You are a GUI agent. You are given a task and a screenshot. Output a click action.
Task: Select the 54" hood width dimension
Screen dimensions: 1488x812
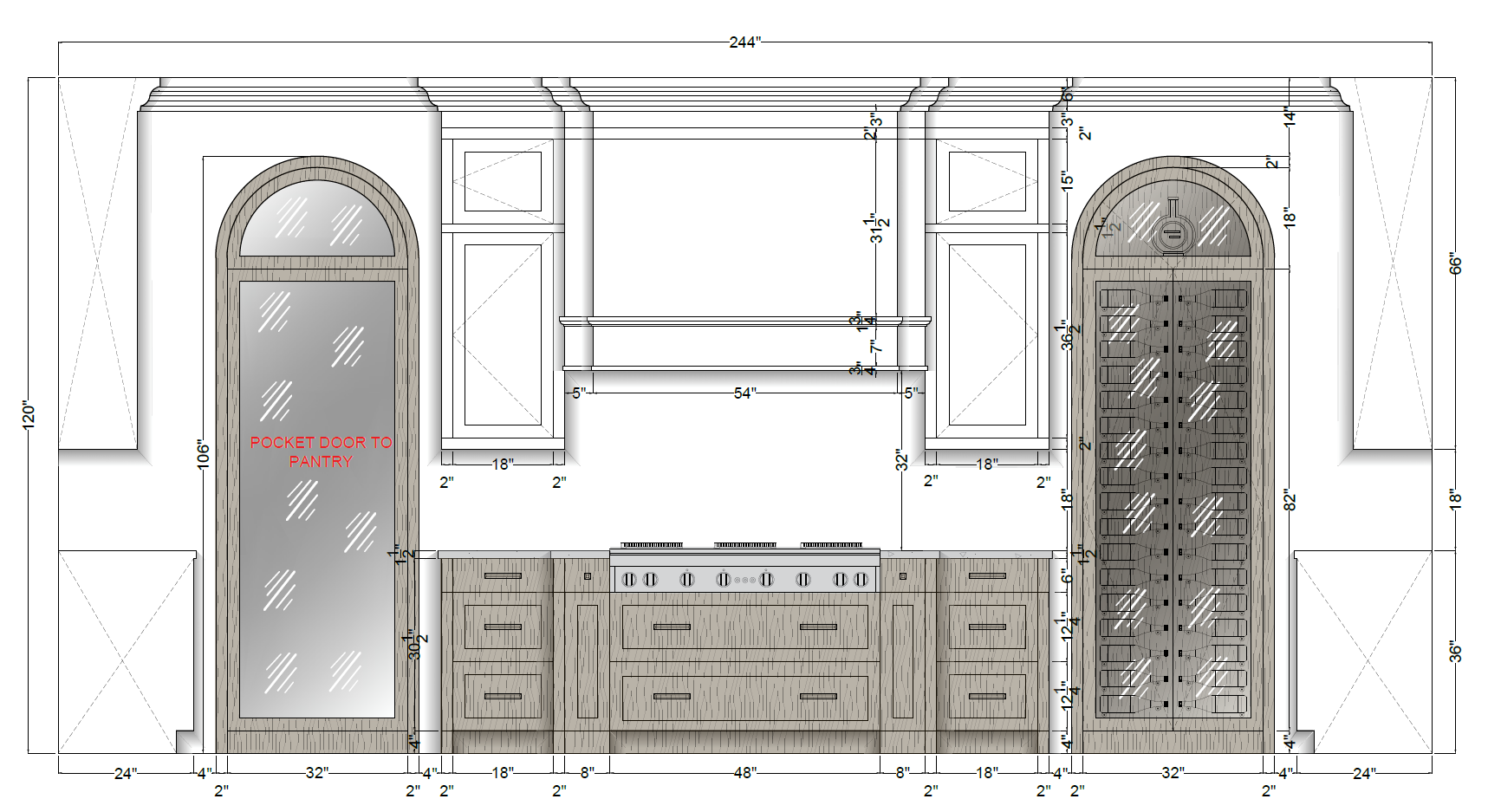744,393
